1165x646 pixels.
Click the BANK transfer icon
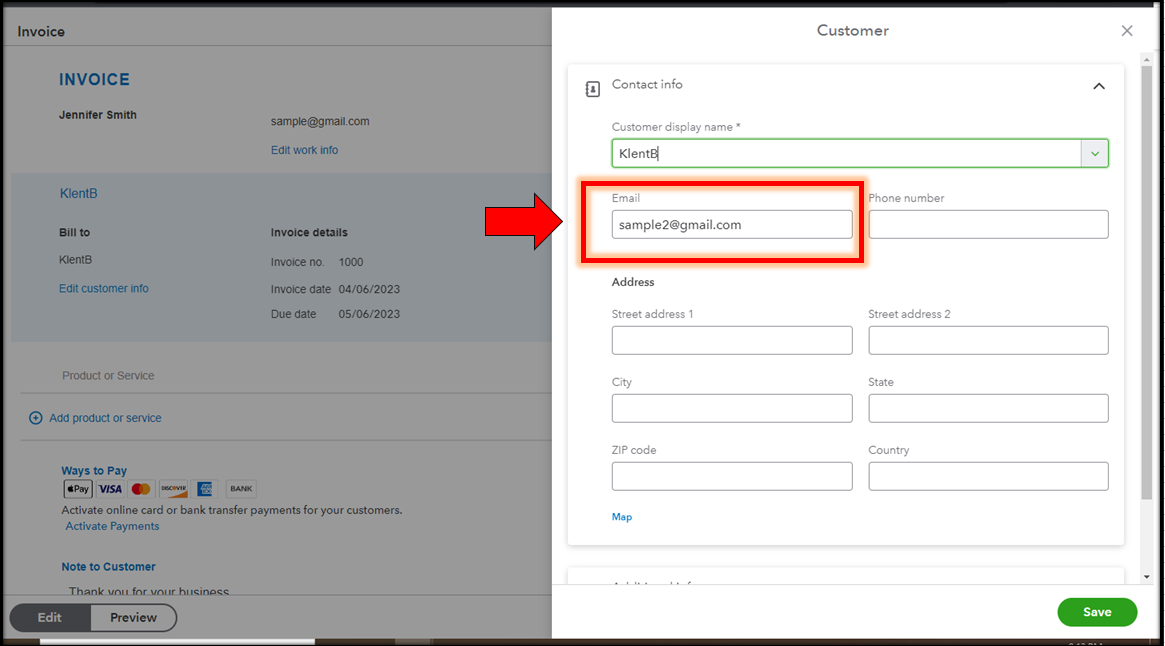[241, 489]
